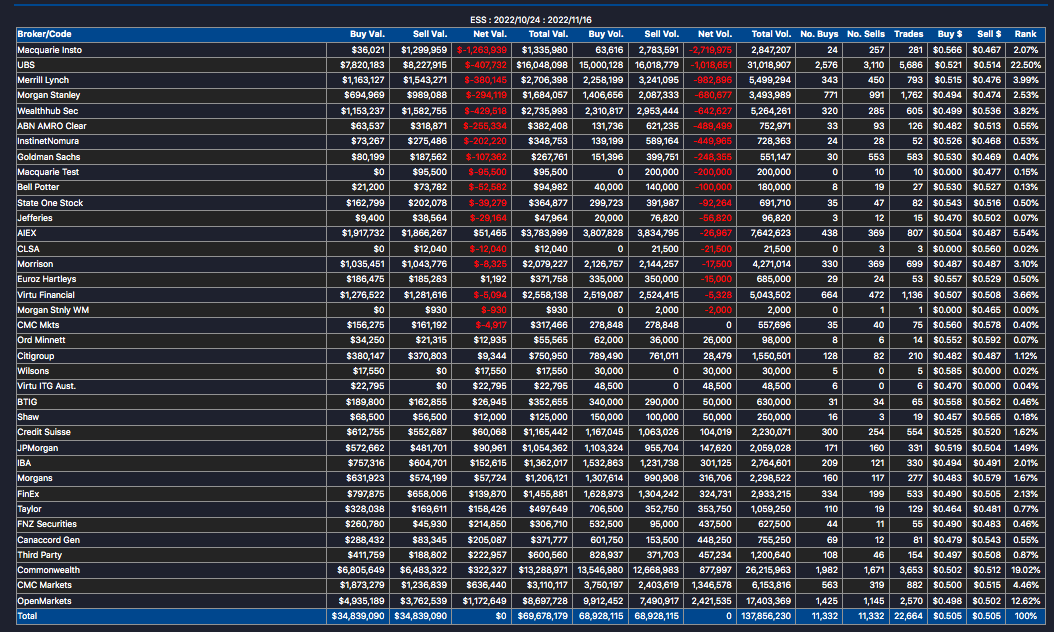The width and height of the screenshot is (1054, 632).
Task: Select the Morgans broker name
Action: [x=35, y=478]
